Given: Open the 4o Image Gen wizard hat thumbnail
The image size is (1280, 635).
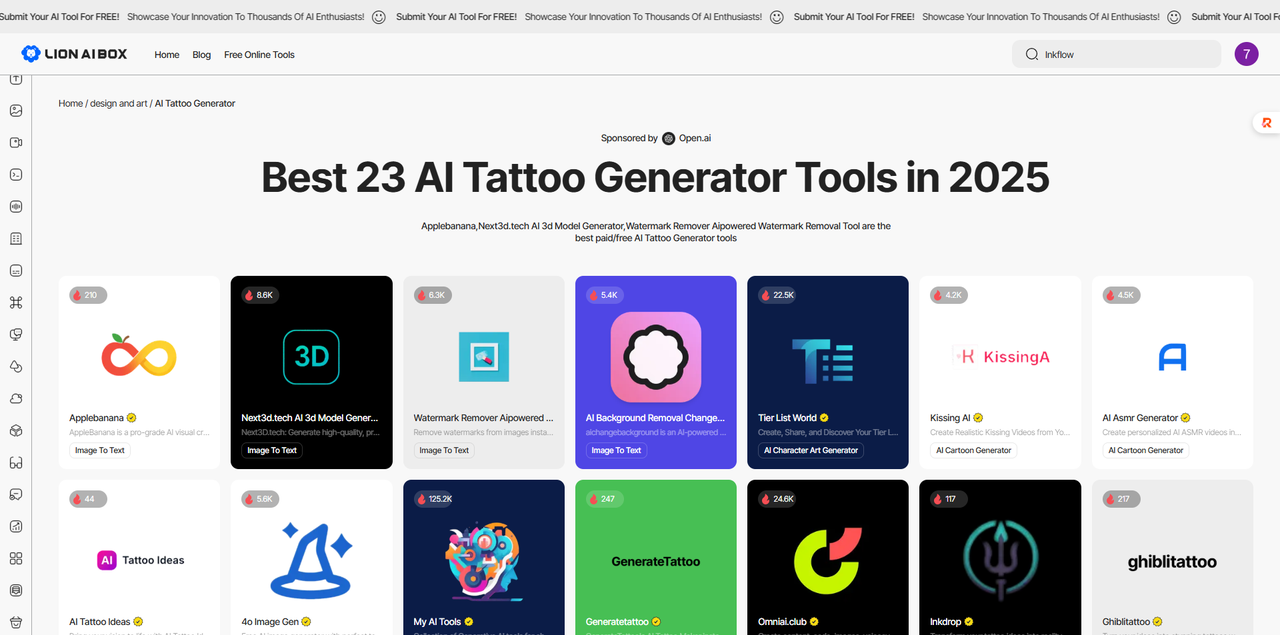Looking at the screenshot, I should pos(312,560).
